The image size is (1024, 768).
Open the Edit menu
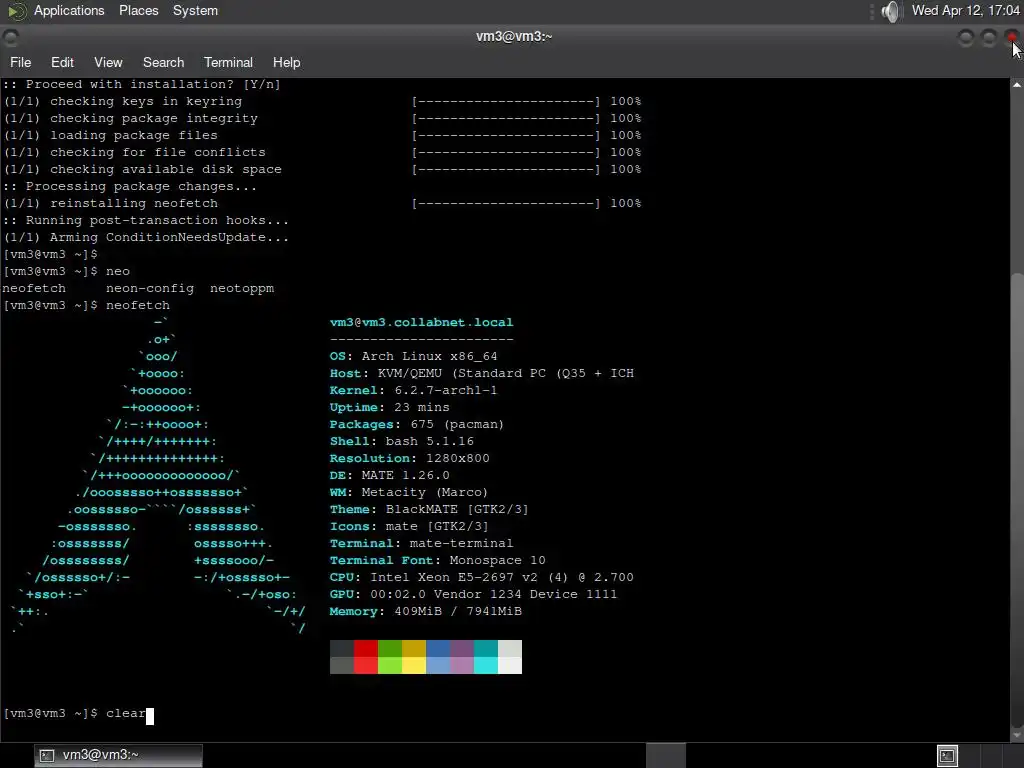pyautogui.click(x=62, y=63)
